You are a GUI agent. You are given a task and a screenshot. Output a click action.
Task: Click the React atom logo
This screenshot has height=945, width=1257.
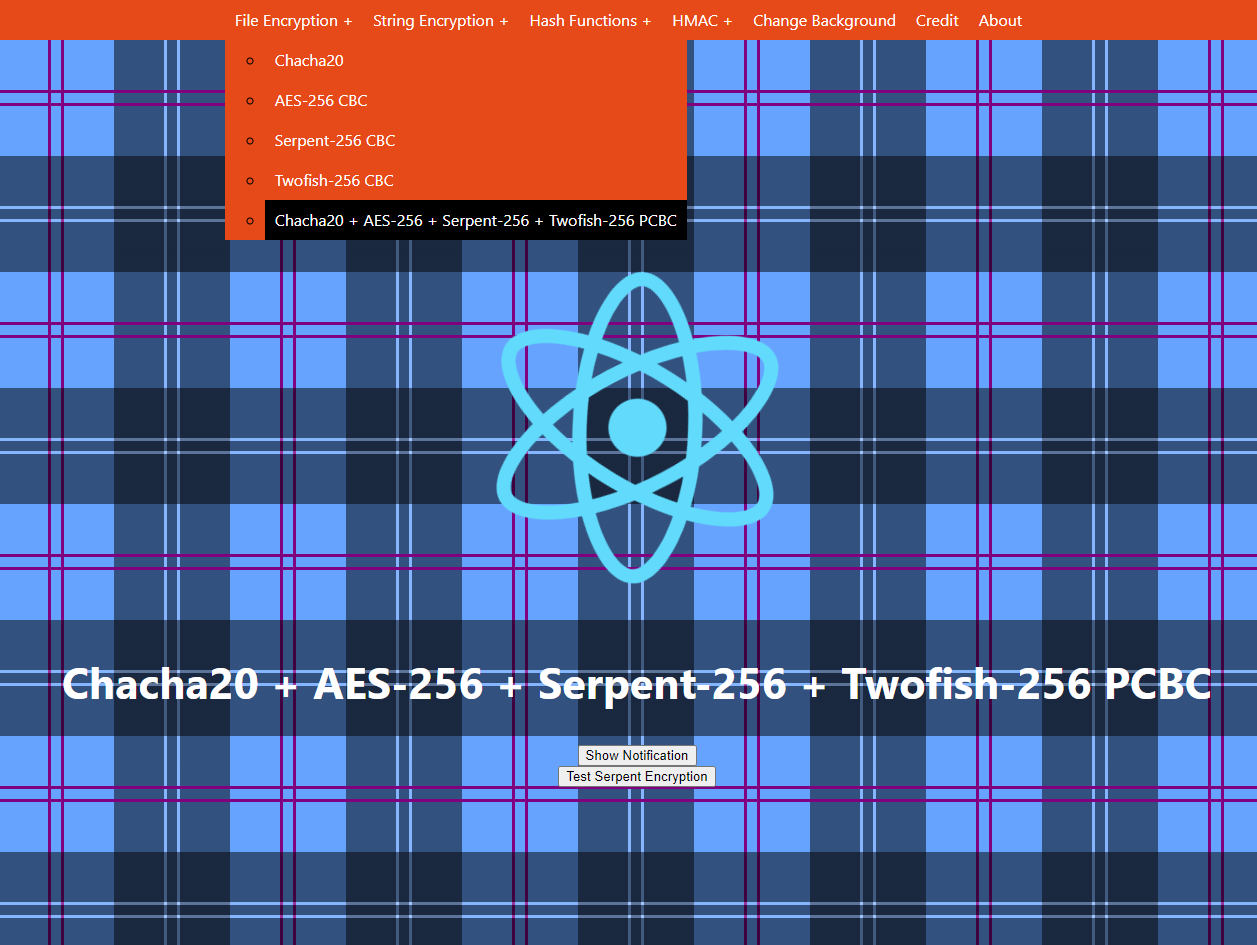tap(637, 427)
